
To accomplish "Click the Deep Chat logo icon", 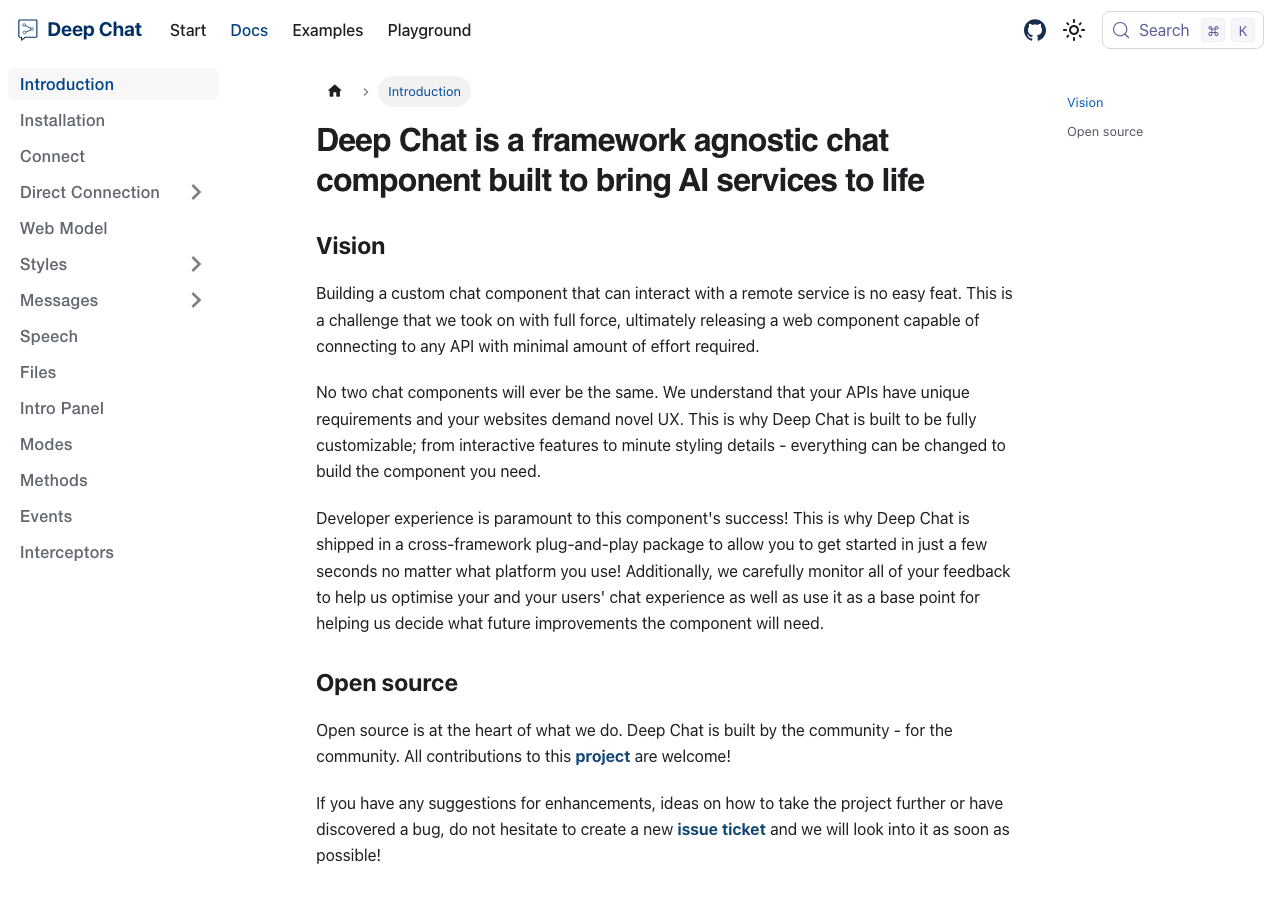I will pos(28,30).
